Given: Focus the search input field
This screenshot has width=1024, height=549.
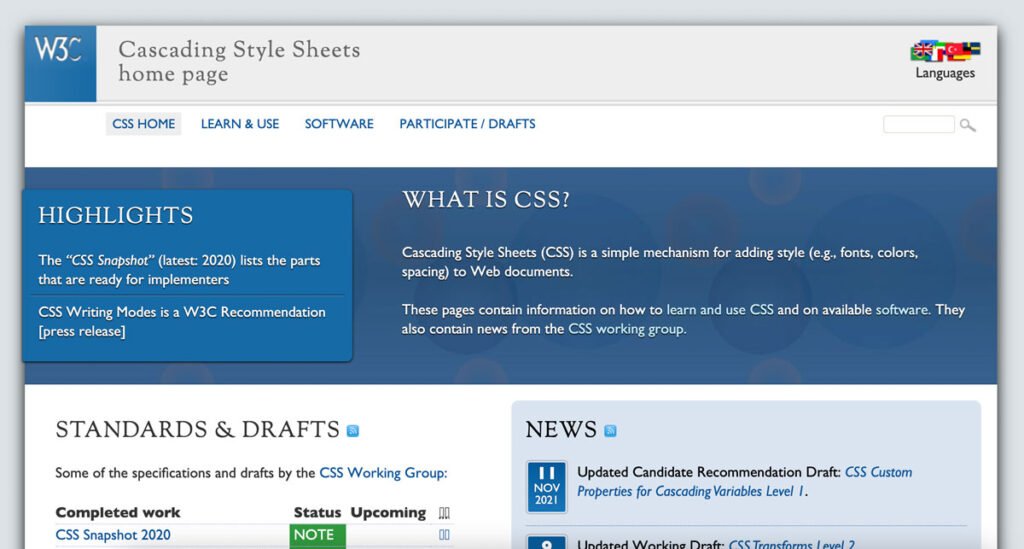Looking at the screenshot, I should pyautogui.click(x=918, y=124).
